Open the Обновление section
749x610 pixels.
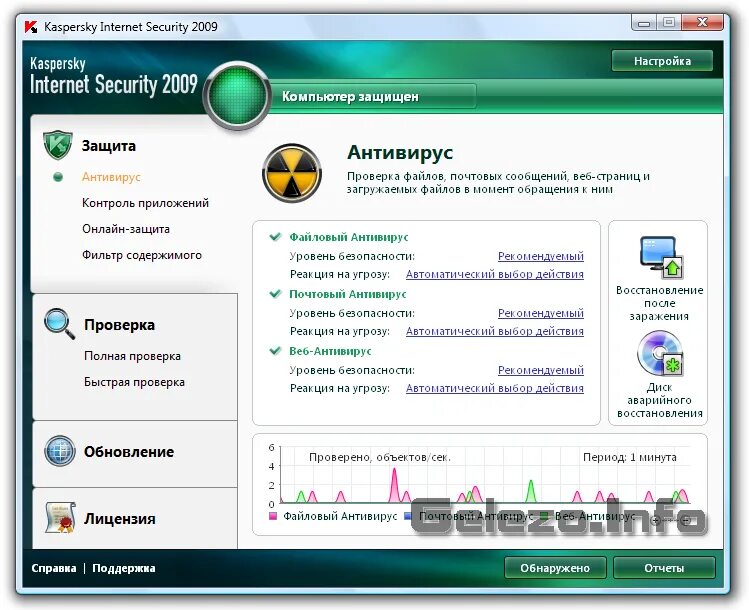tap(129, 451)
